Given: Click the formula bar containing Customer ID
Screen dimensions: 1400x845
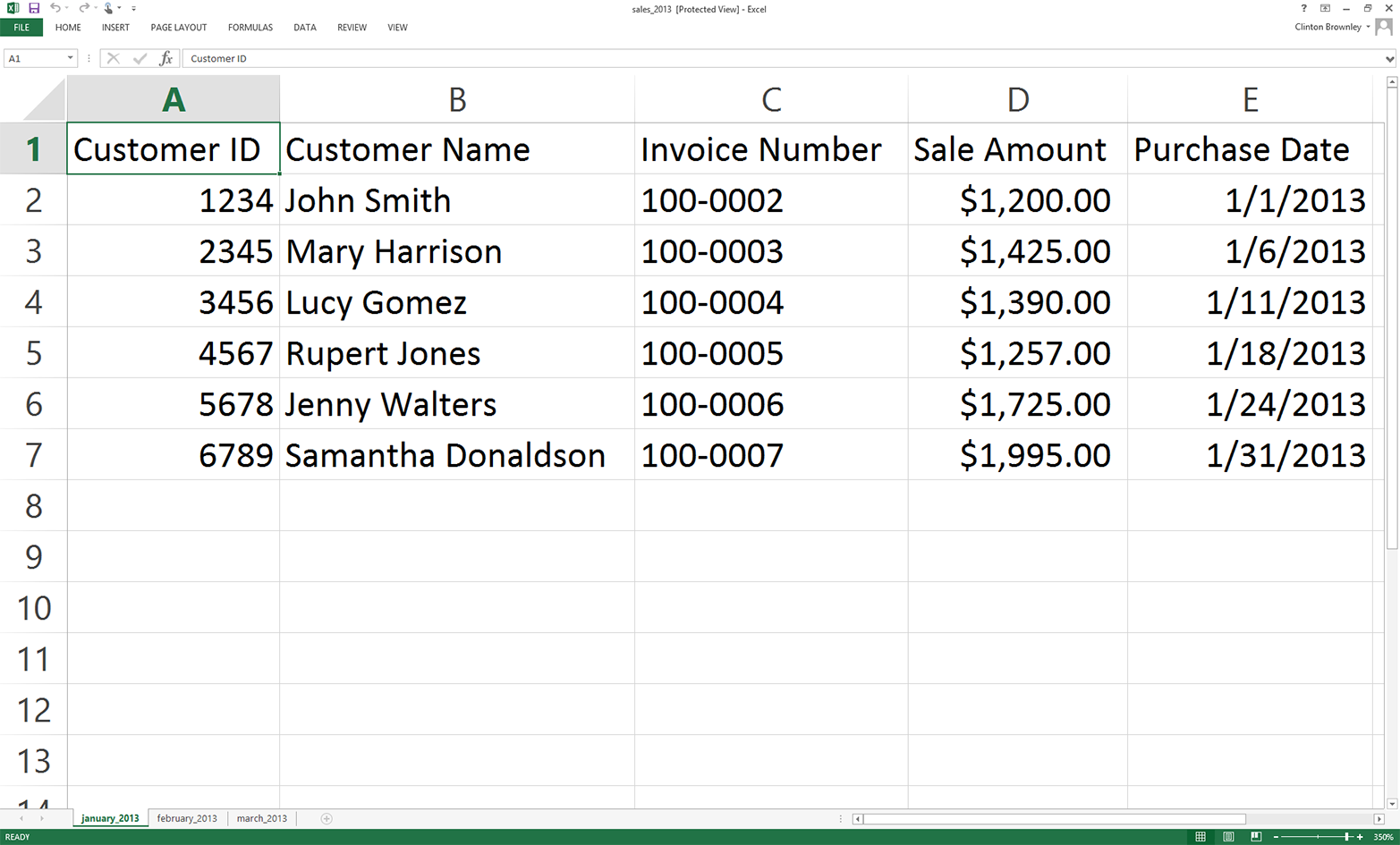Looking at the screenshot, I should (x=782, y=58).
